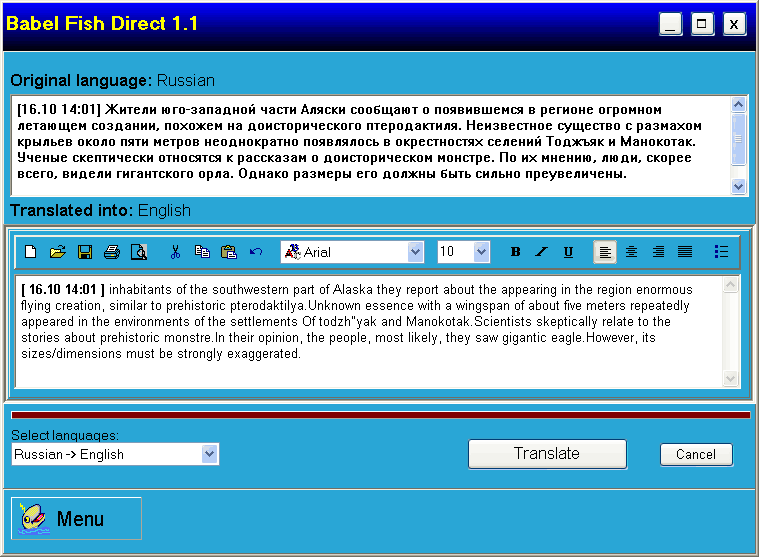The height and width of the screenshot is (557, 759).
Task: Create a new document in the editor toolbar
Action: point(30,252)
